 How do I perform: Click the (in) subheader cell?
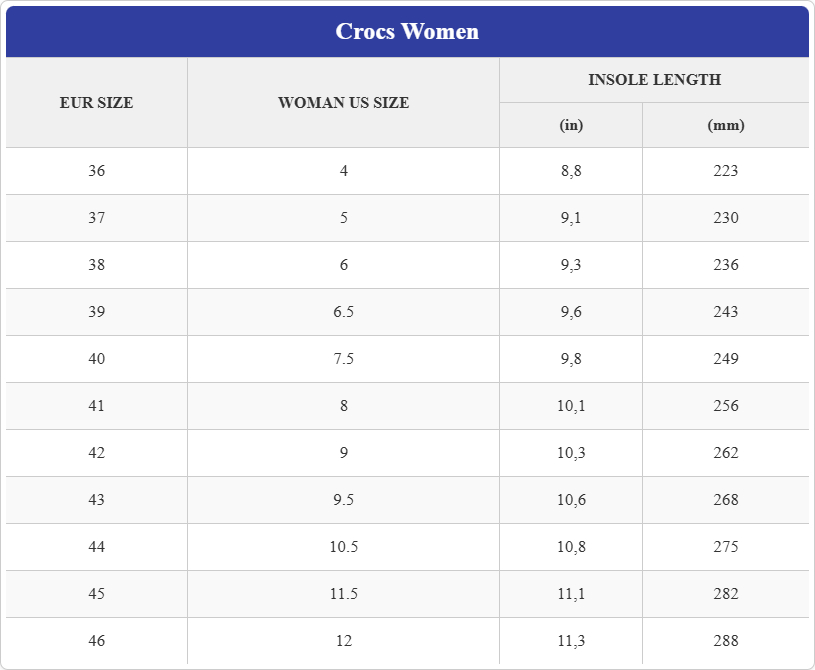point(571,125)
